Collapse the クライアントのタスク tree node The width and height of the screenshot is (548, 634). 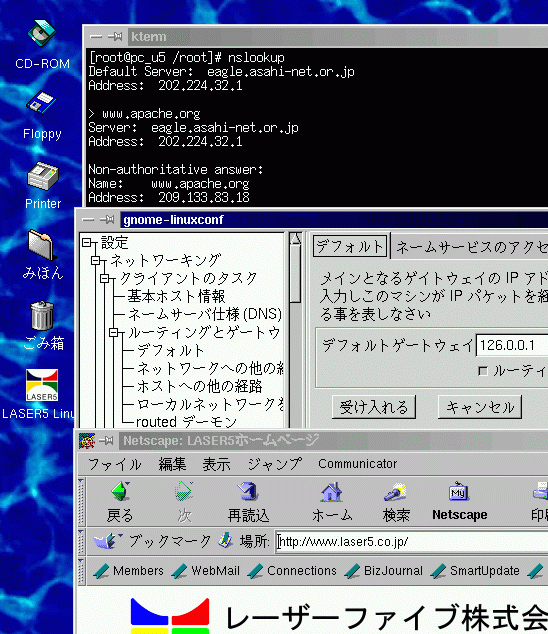[x=105, y=278]
